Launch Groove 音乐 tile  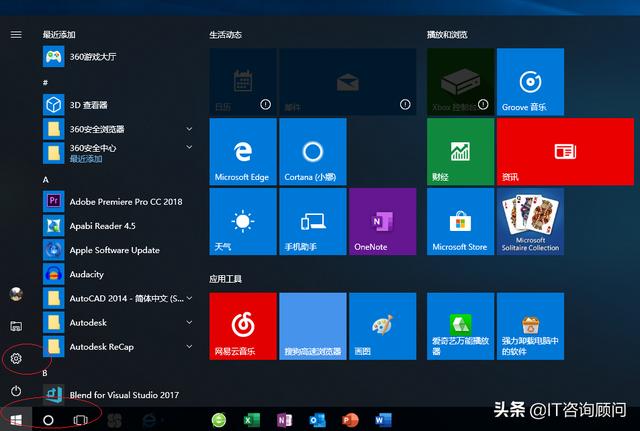coord(530,81)
